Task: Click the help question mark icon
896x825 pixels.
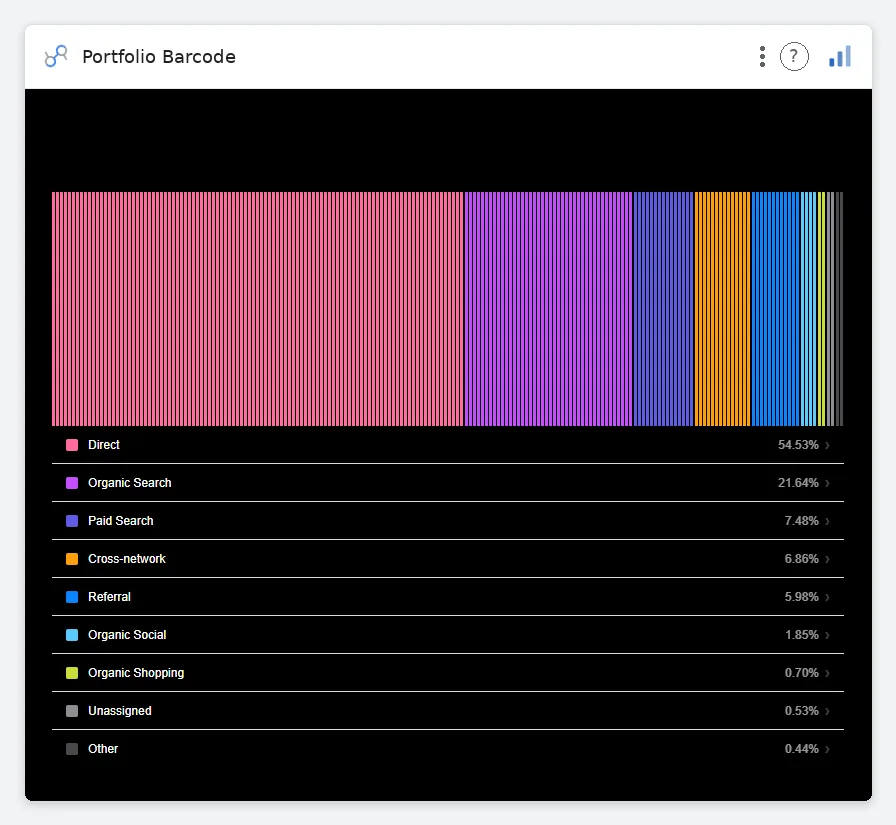Action: 794,57
